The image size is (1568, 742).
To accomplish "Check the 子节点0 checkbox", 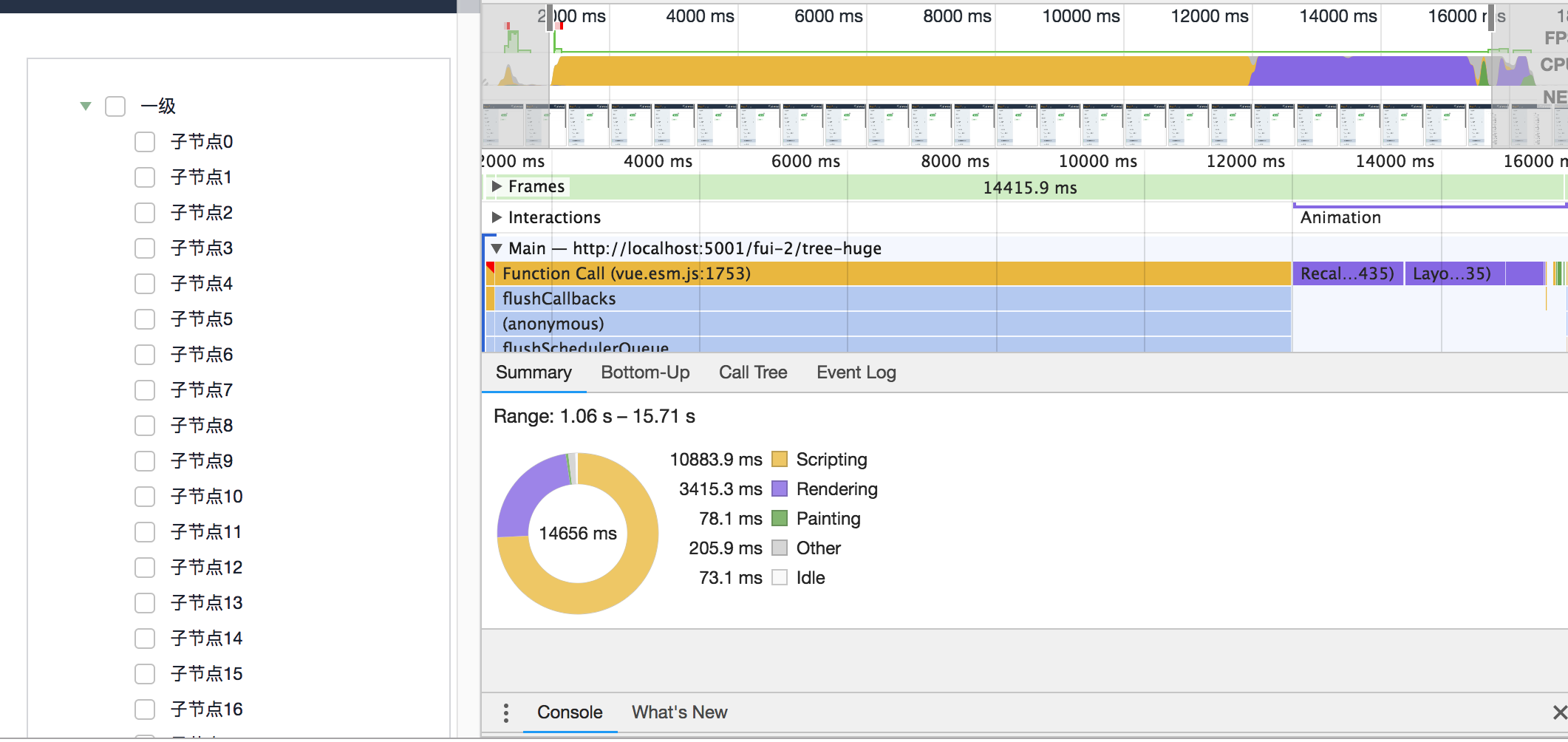I will click(145, 142).
